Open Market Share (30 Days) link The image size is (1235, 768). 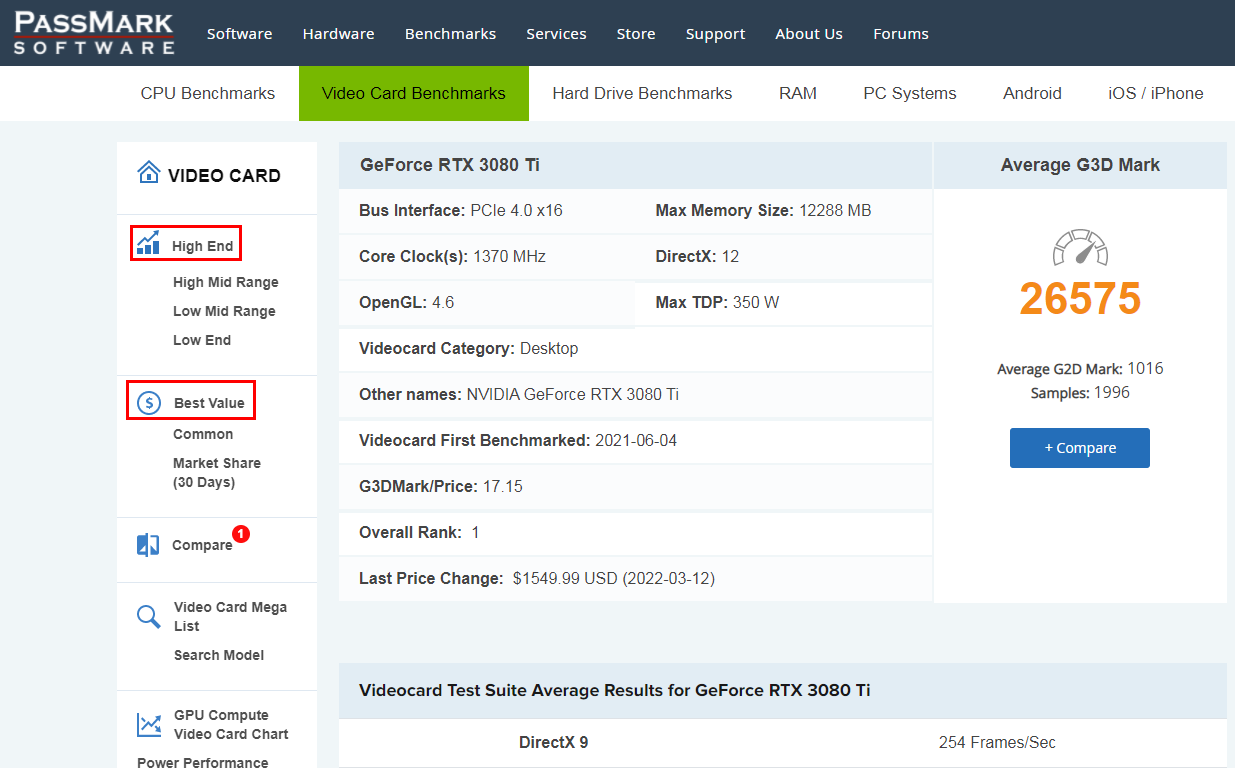217,472
